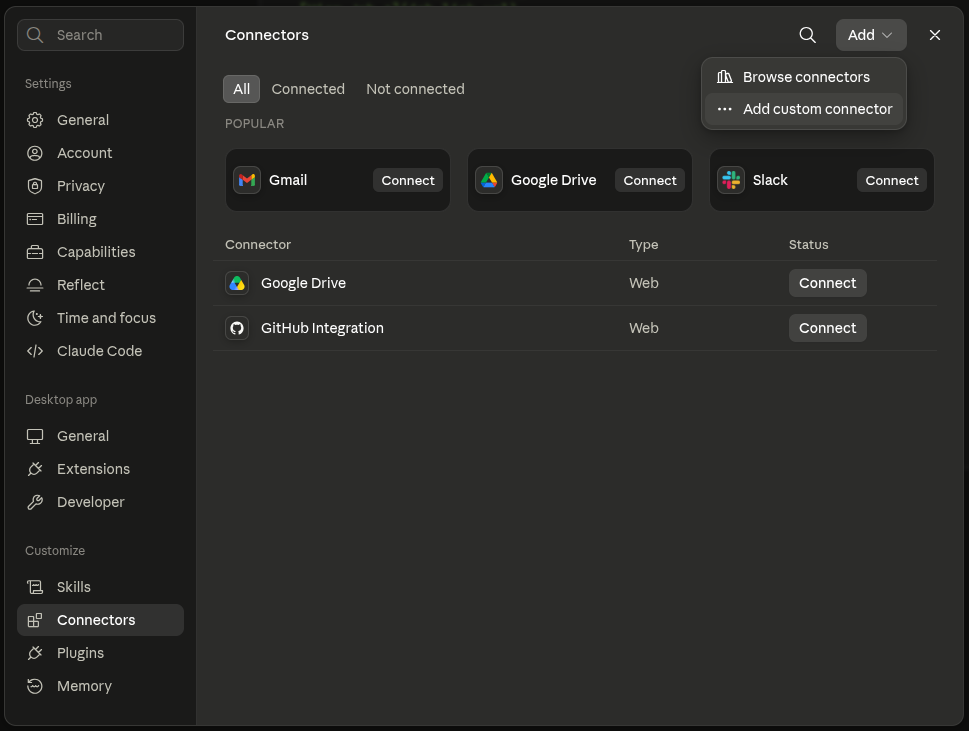Switch to the Not connected filter tab

(415, 89)
